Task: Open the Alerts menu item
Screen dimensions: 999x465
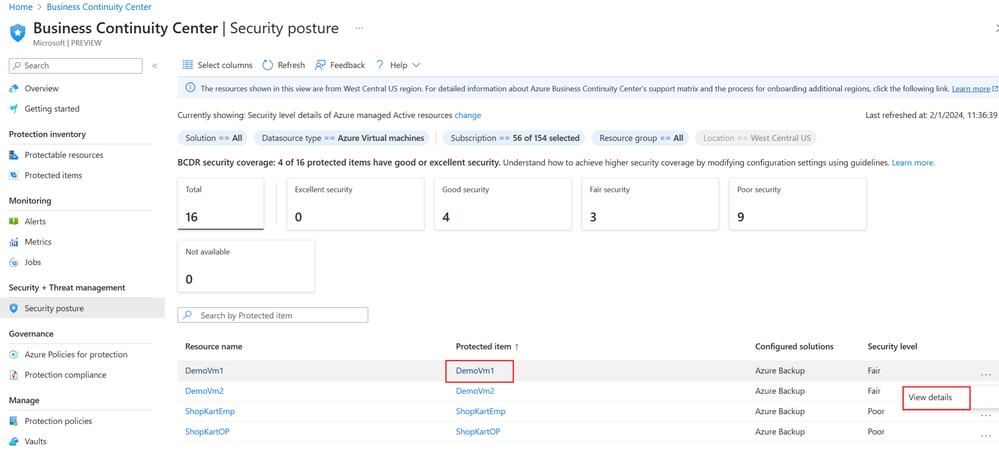Action: (x=35, y=222)
